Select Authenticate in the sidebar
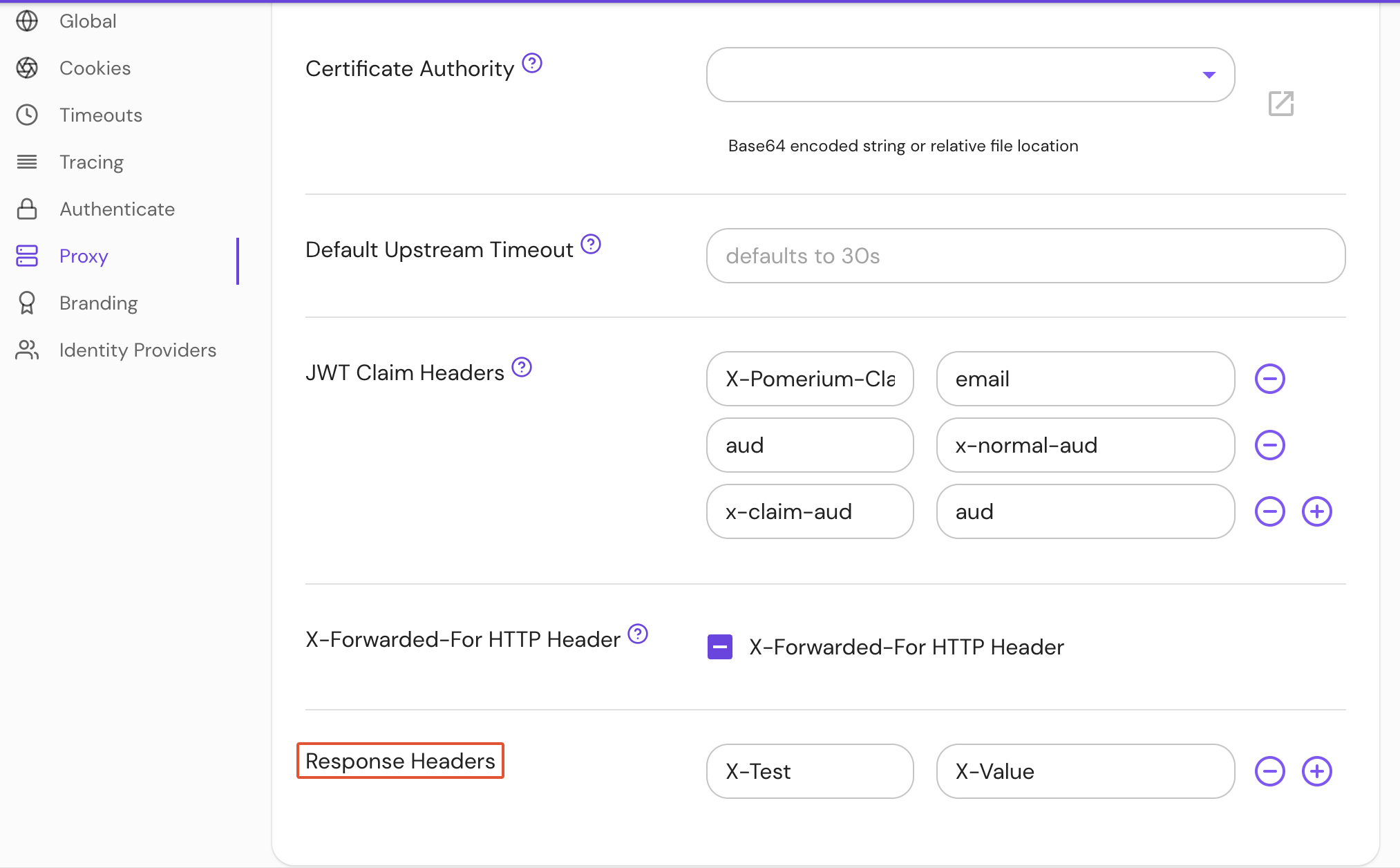The height and width of the screenshot is (868, 1400). [116, 209]
